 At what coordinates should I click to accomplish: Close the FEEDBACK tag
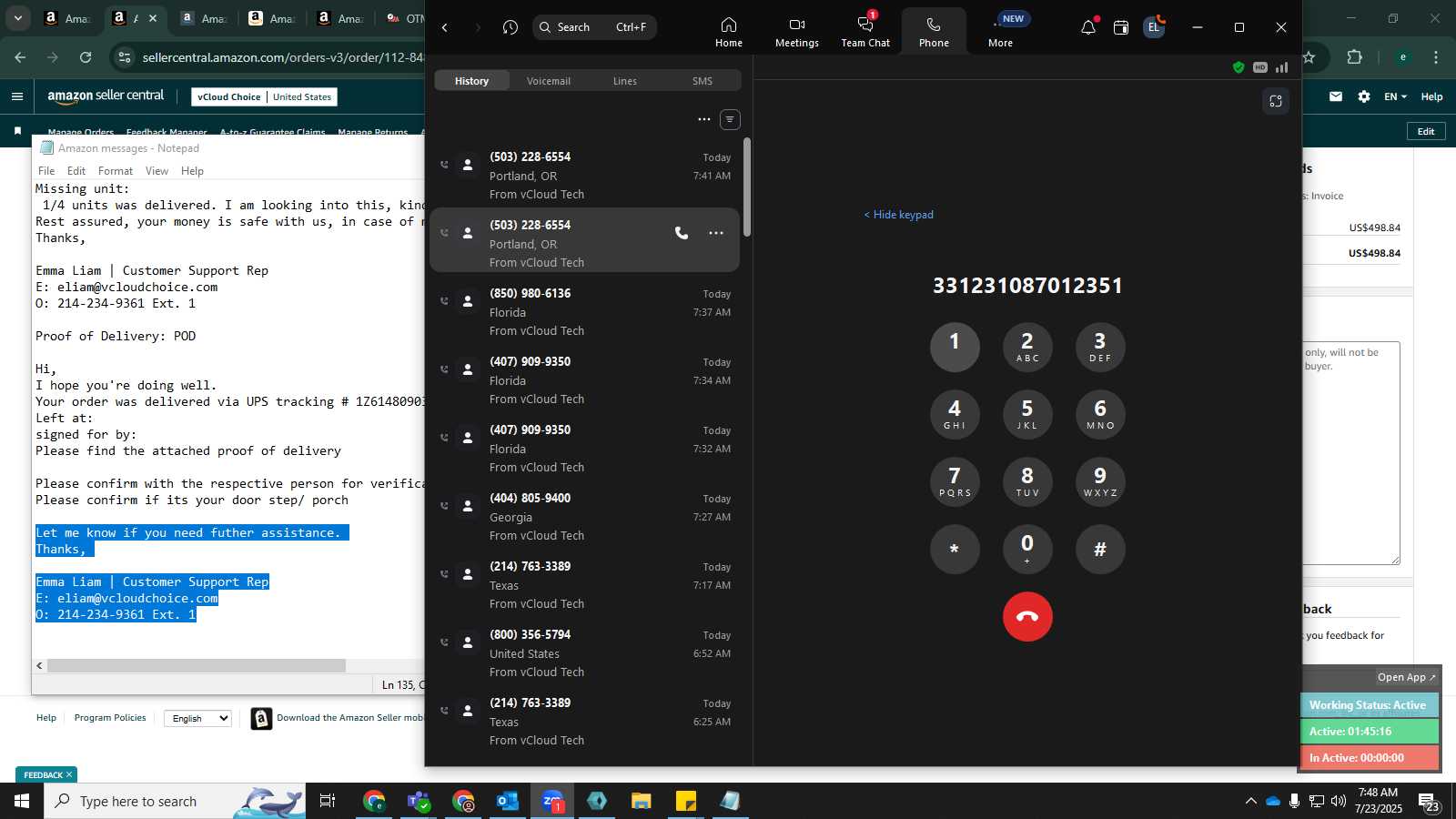[68, 775]
